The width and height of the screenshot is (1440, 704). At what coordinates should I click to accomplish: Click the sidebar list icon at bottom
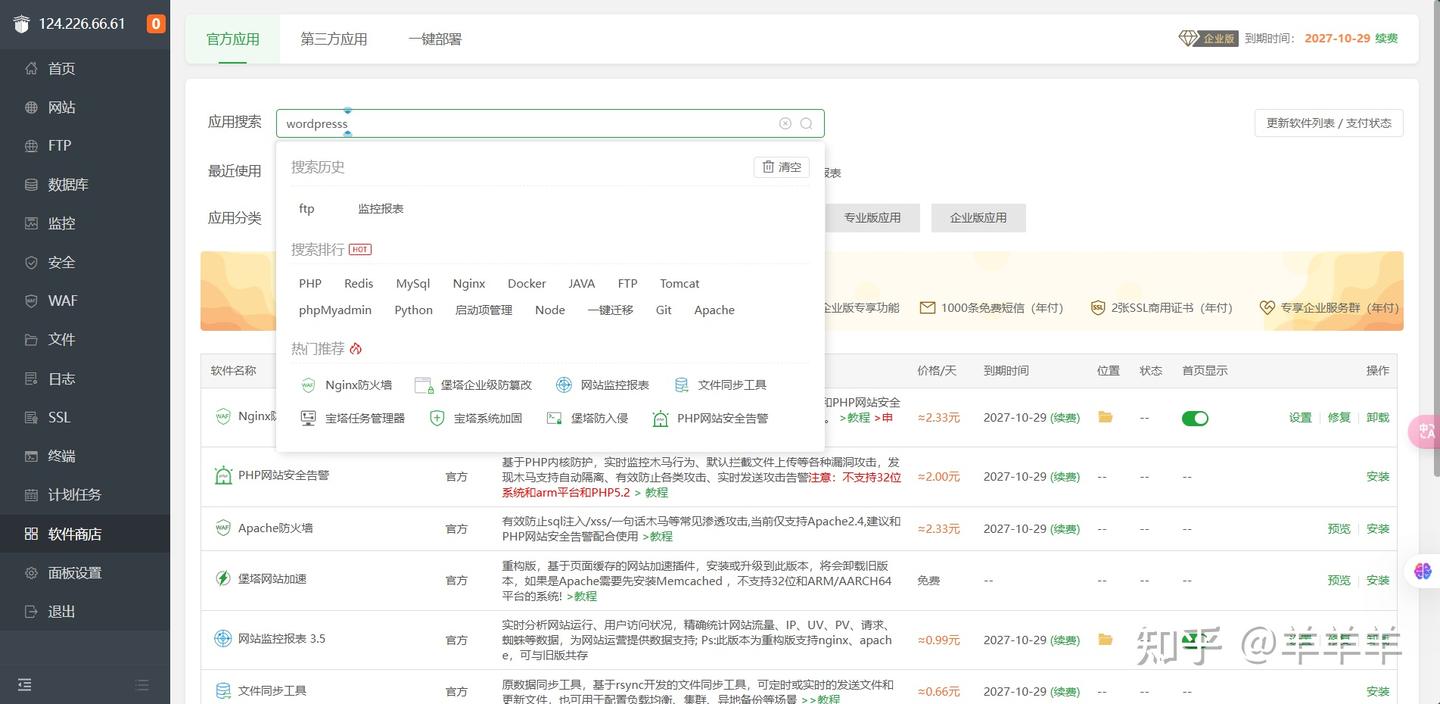pos(142,685)
